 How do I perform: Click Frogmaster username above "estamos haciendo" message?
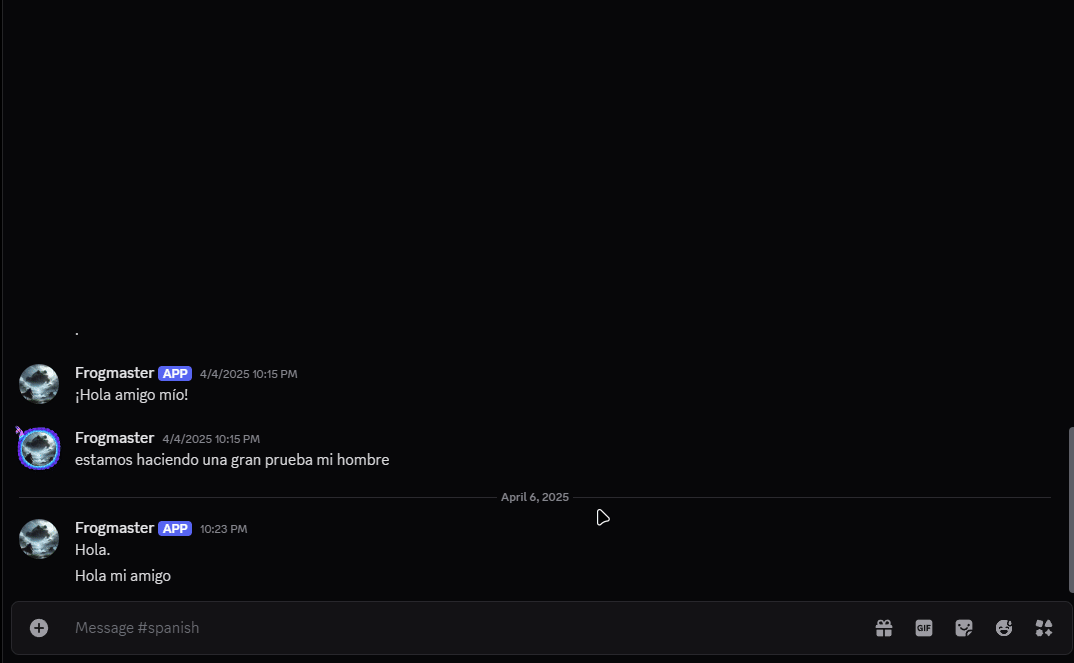114,438
